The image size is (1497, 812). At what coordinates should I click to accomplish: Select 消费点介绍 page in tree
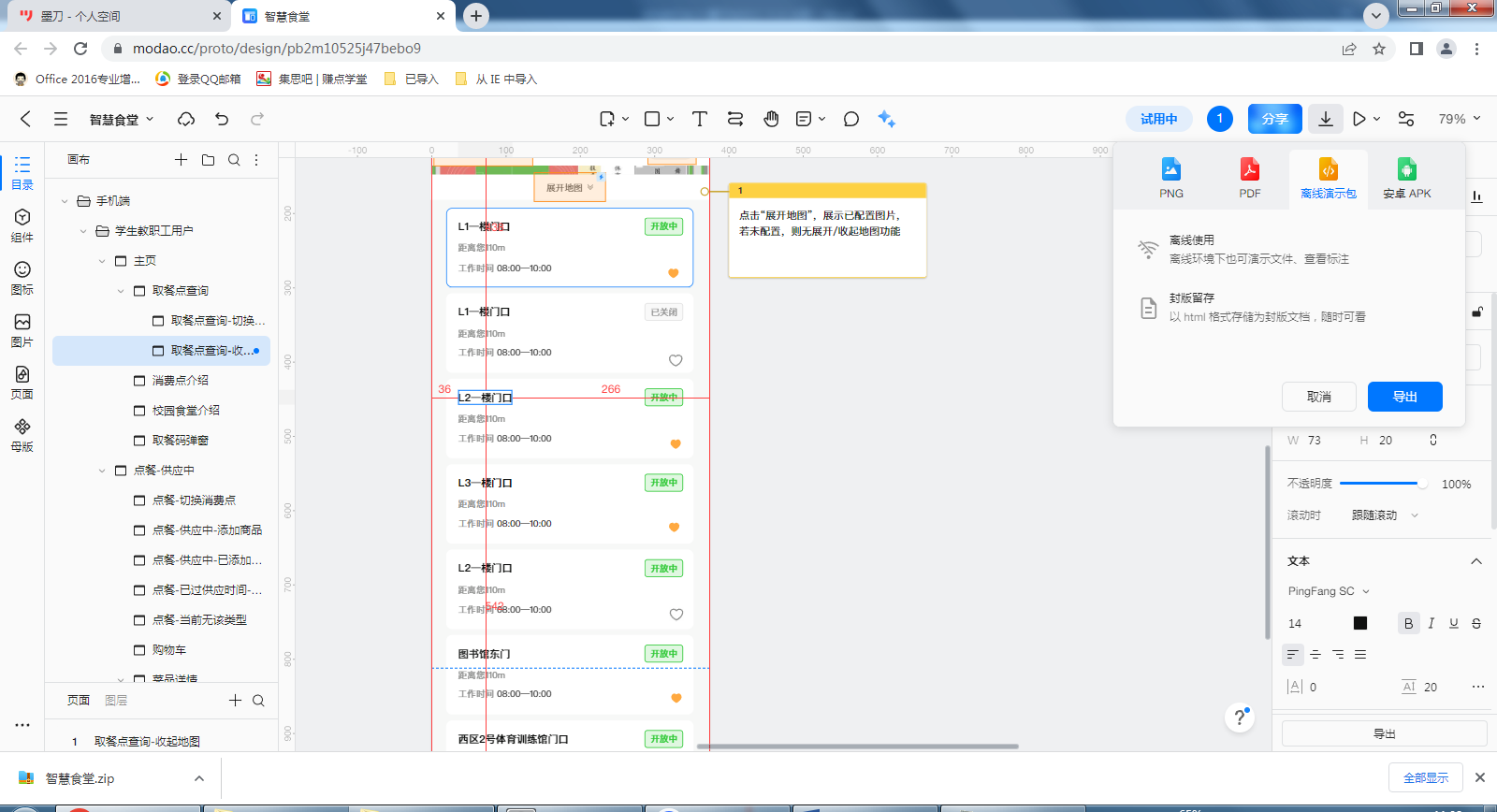tap(180, 381)
